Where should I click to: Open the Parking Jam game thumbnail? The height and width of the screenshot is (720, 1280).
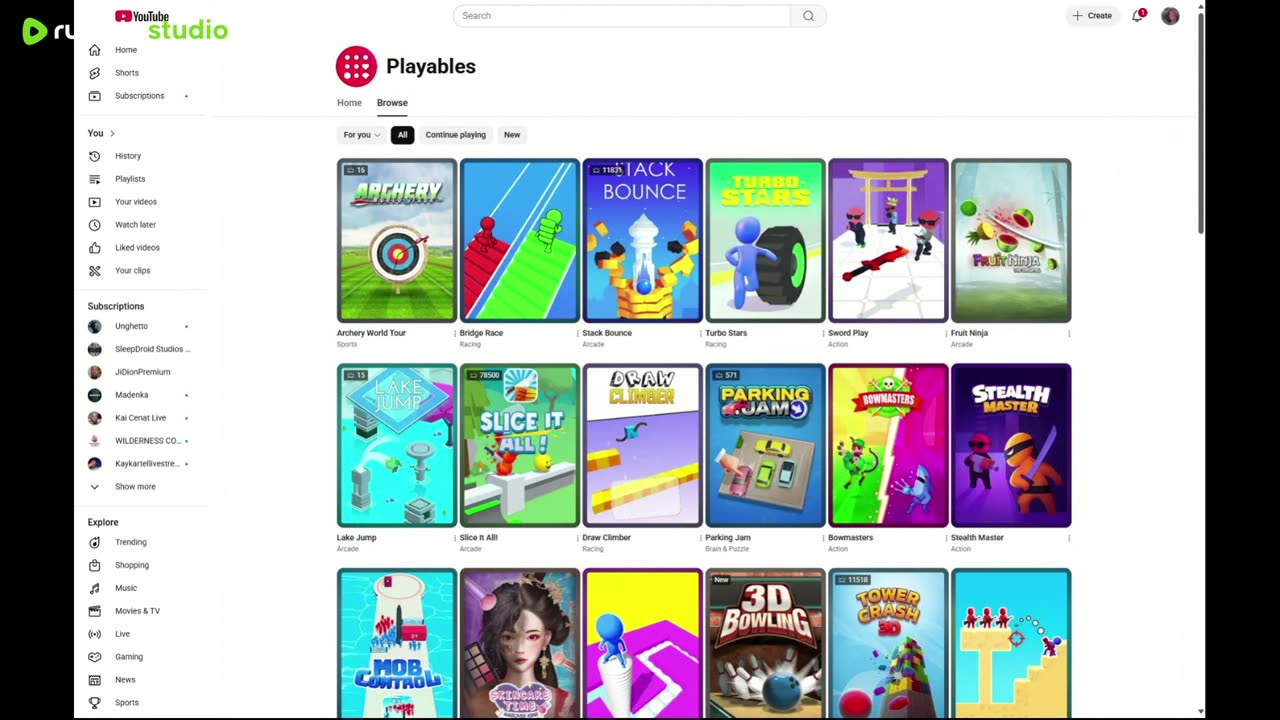point(766,445)
